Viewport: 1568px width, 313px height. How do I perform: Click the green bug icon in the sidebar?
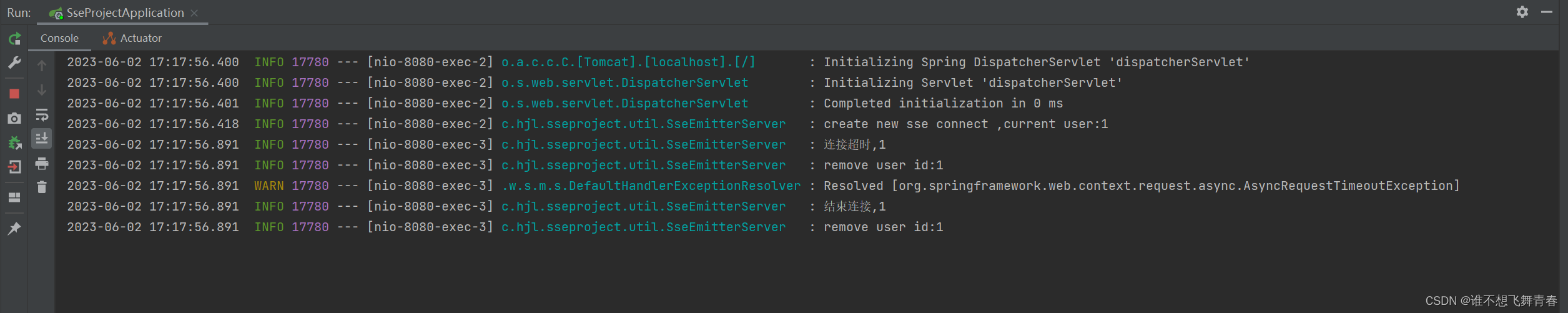(14, 143)
